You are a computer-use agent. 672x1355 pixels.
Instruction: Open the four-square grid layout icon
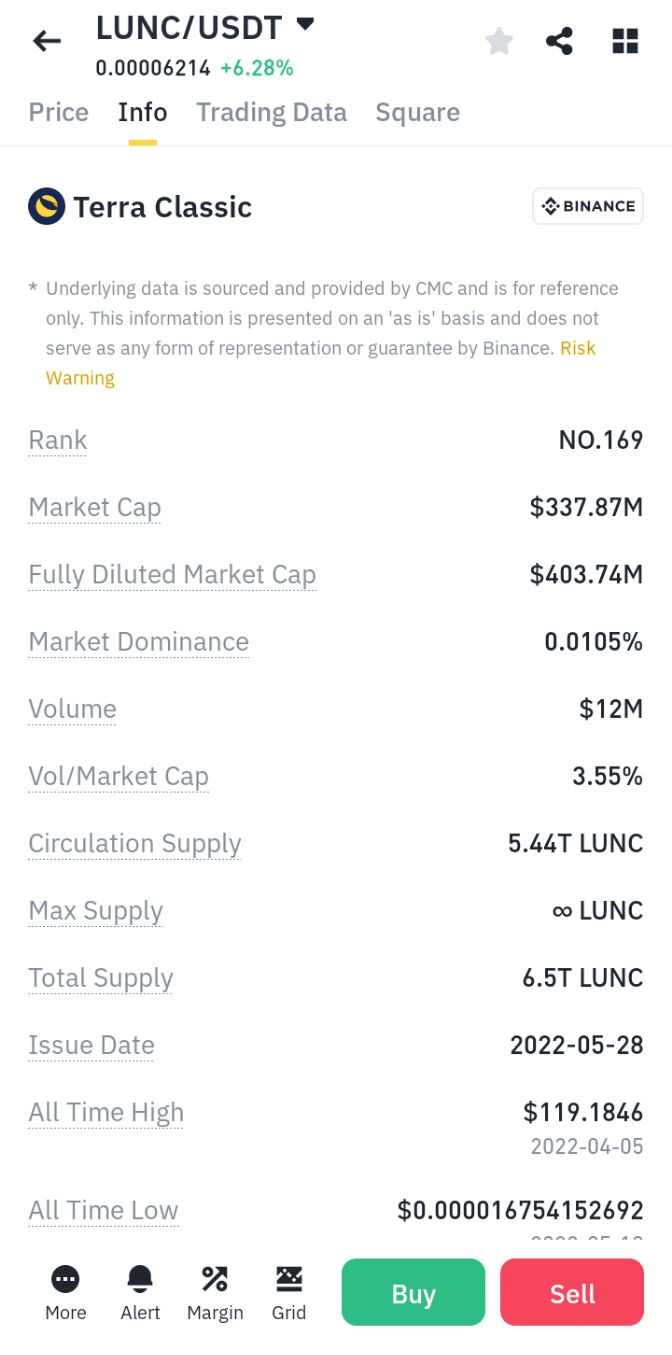pyautogui.click(x=625, y=41)
